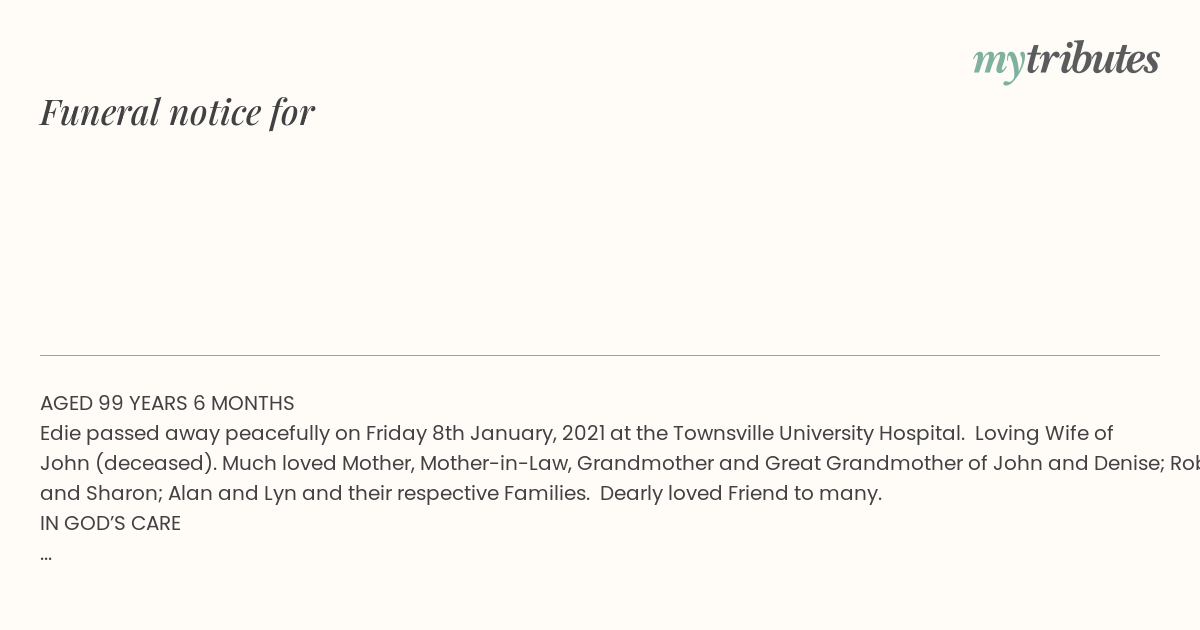The width and height of the screenshot is (1200, 630).
Task: Click 'IN GOD'S CARE' line
Action: 110,524
